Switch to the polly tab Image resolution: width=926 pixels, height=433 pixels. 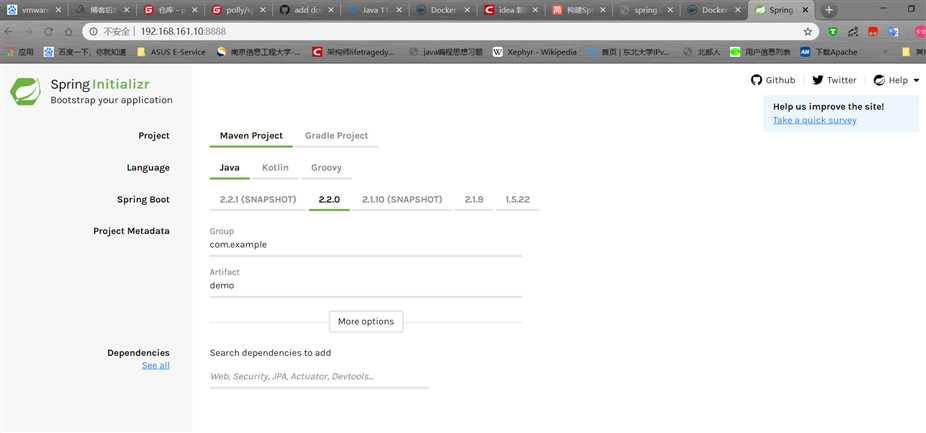pyautogui.click(x=240, y=10)
